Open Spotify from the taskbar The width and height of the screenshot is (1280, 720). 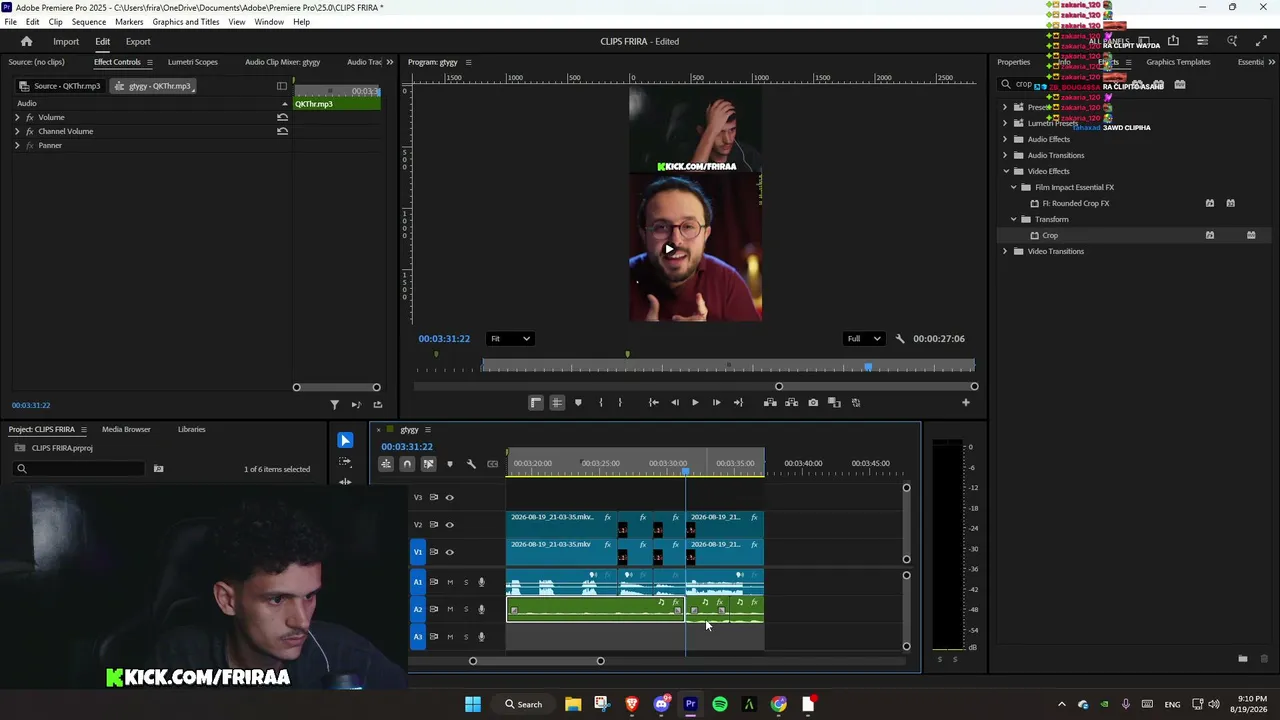pos(720,704)
